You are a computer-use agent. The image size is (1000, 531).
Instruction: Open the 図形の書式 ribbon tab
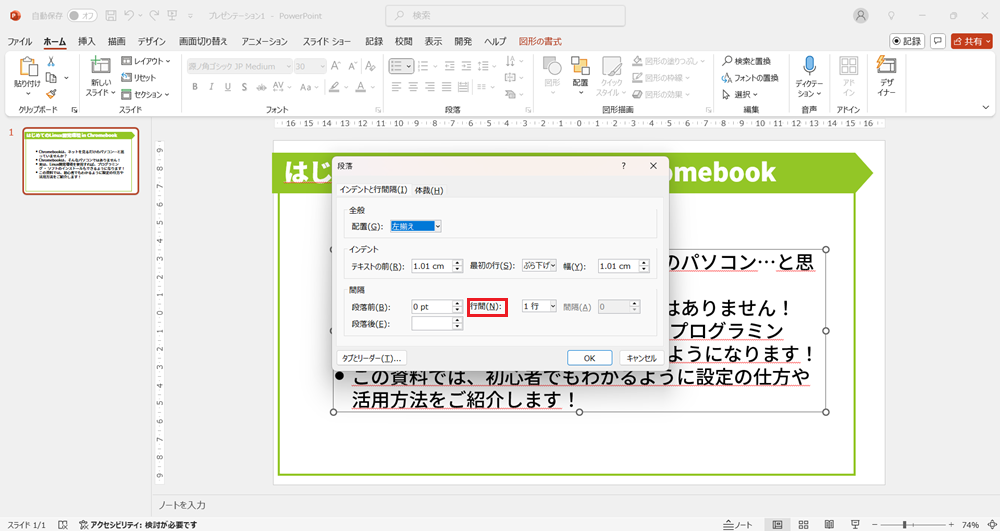point(540,41)
